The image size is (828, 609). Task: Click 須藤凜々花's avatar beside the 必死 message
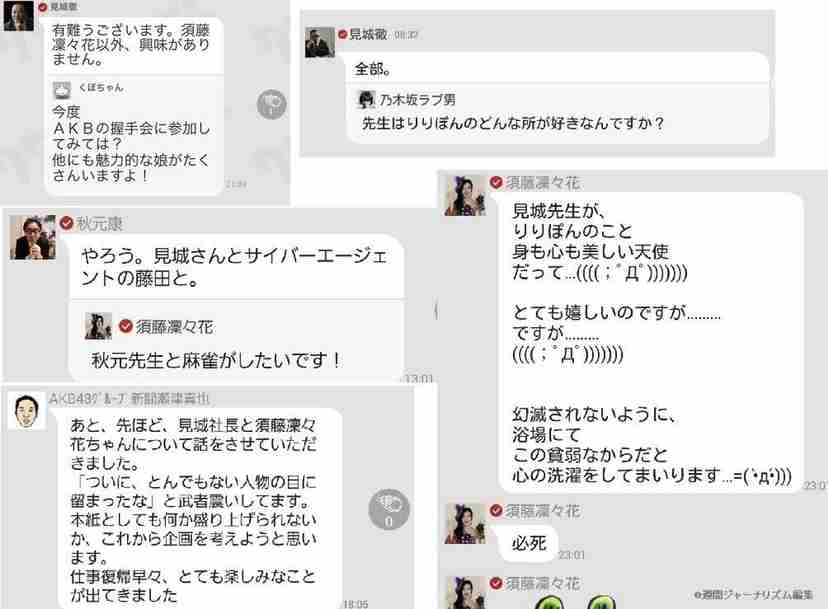coord(465,523)
